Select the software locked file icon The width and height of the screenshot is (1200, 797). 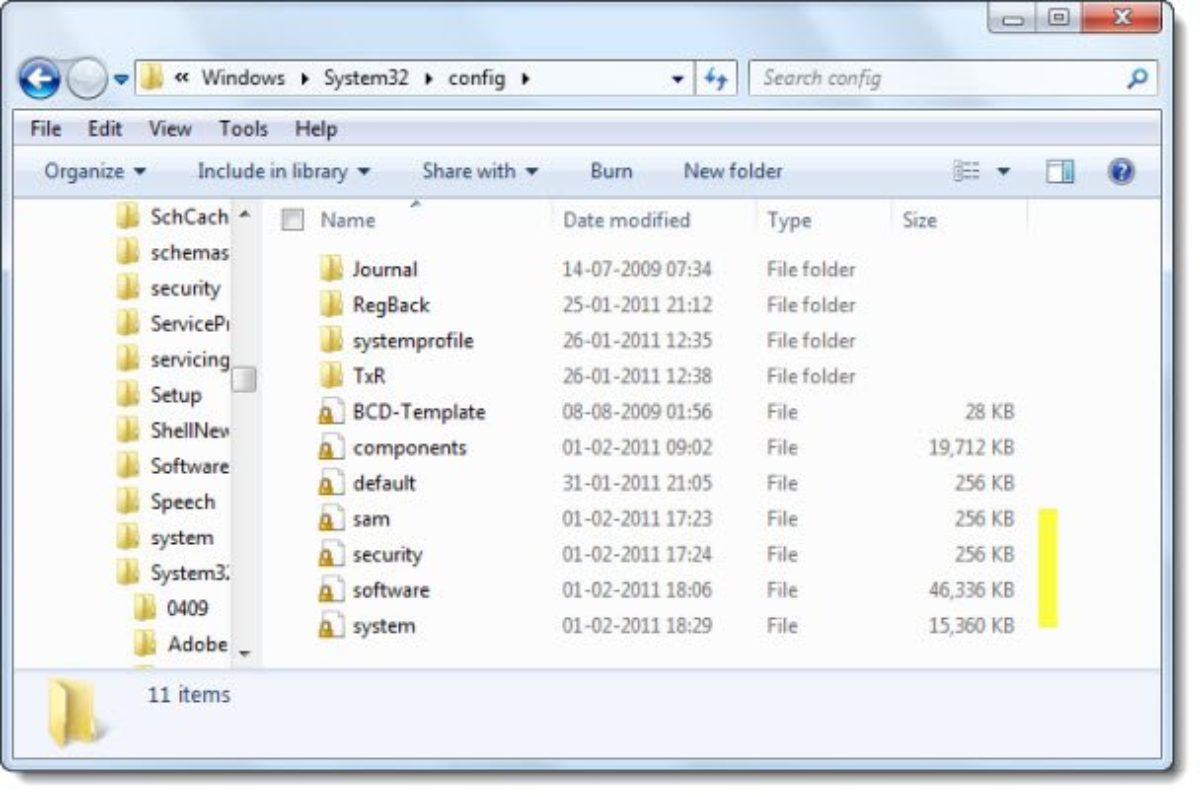pyautogui.click(x=331, y=590)
